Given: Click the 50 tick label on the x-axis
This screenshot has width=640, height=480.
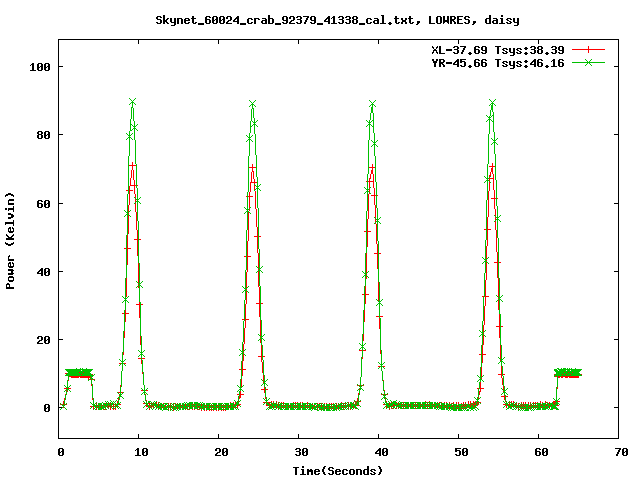Looking at the screenshot, I should [x=458, y=453].
